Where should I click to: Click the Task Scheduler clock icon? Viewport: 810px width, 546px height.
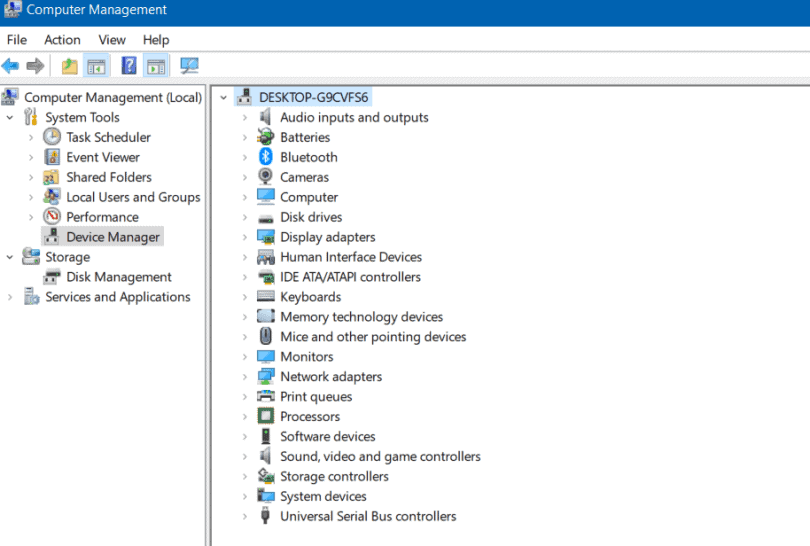click(52, 137)
